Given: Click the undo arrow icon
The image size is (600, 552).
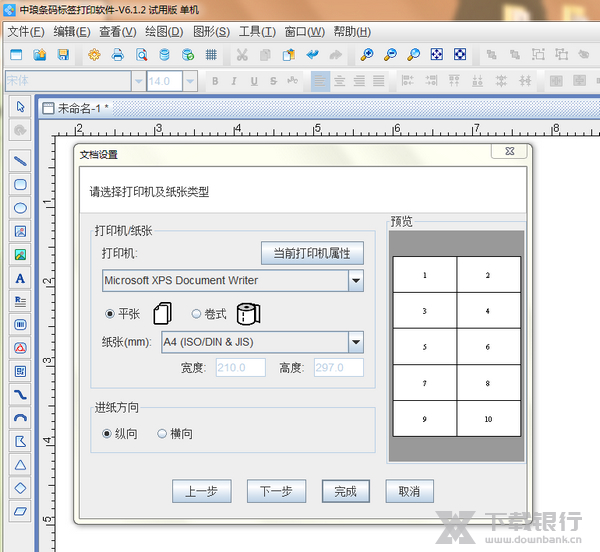Looking at the screenshot, I should 313,55.
